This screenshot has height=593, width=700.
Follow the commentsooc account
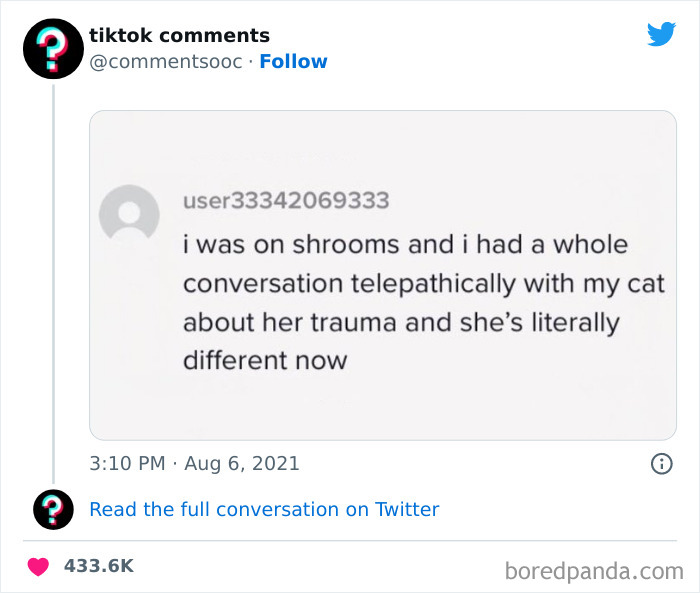(293, 62)
